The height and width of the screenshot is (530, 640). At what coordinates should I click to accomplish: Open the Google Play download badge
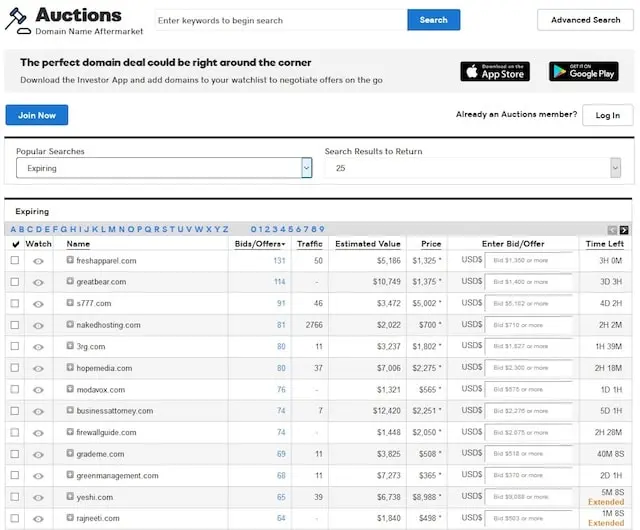583,71
